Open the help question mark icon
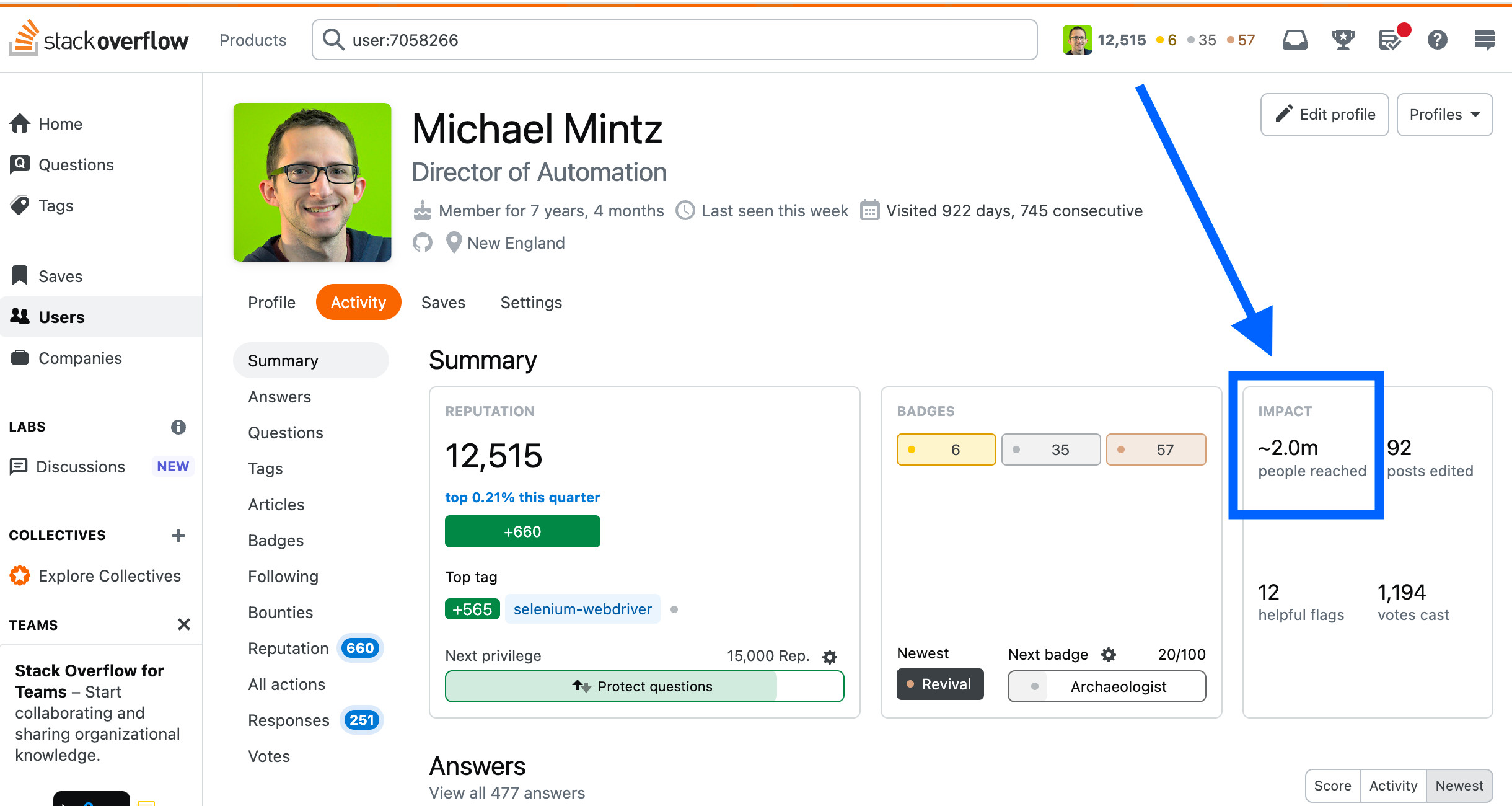 [1437, 40]
